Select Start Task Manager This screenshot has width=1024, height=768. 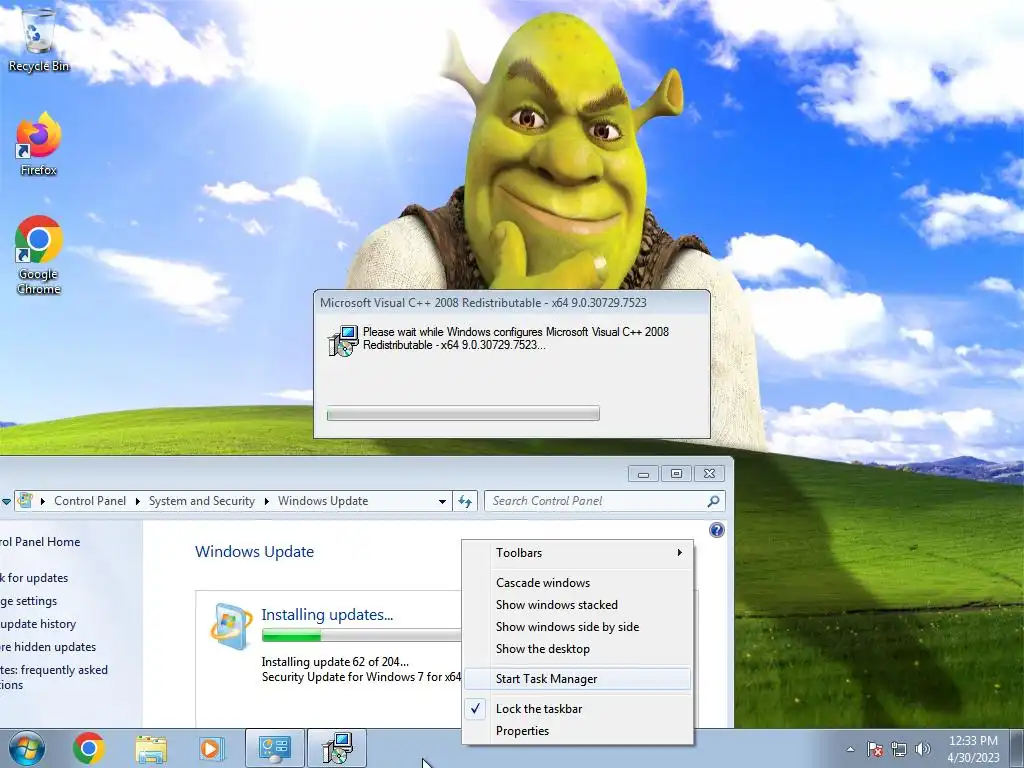578,679
